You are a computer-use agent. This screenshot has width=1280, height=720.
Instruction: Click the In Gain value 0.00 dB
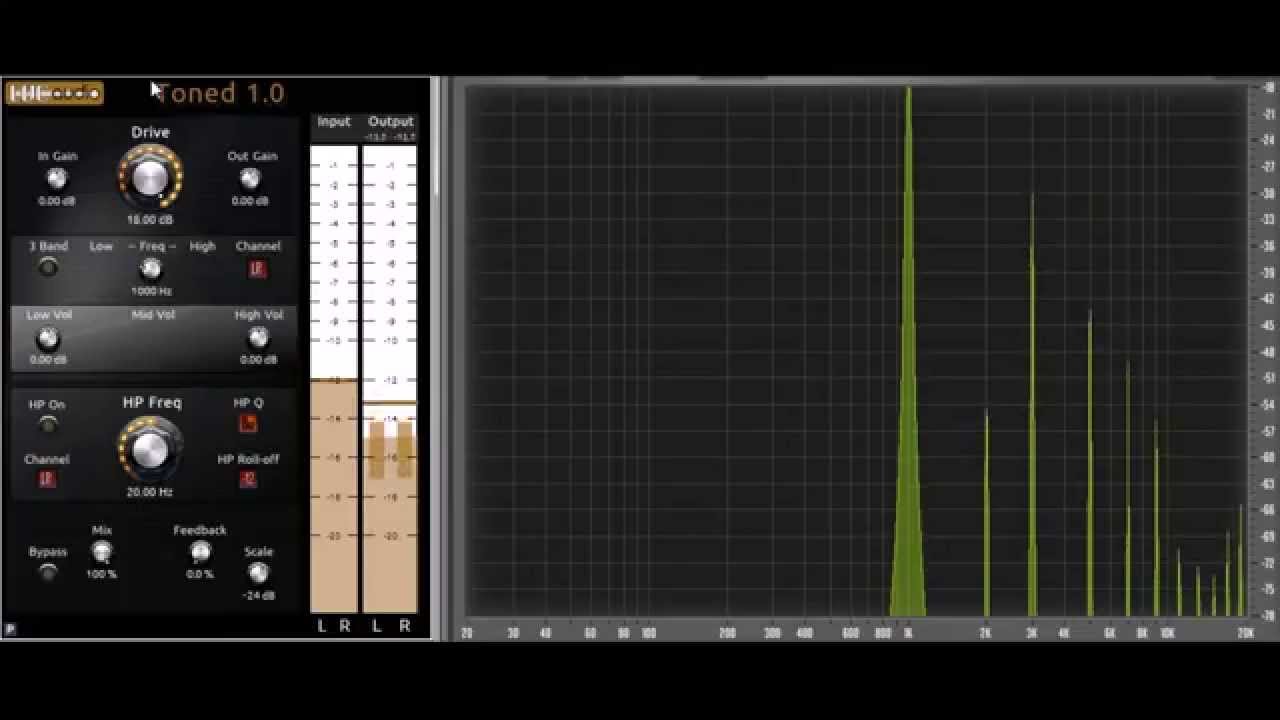click(57, 201)
